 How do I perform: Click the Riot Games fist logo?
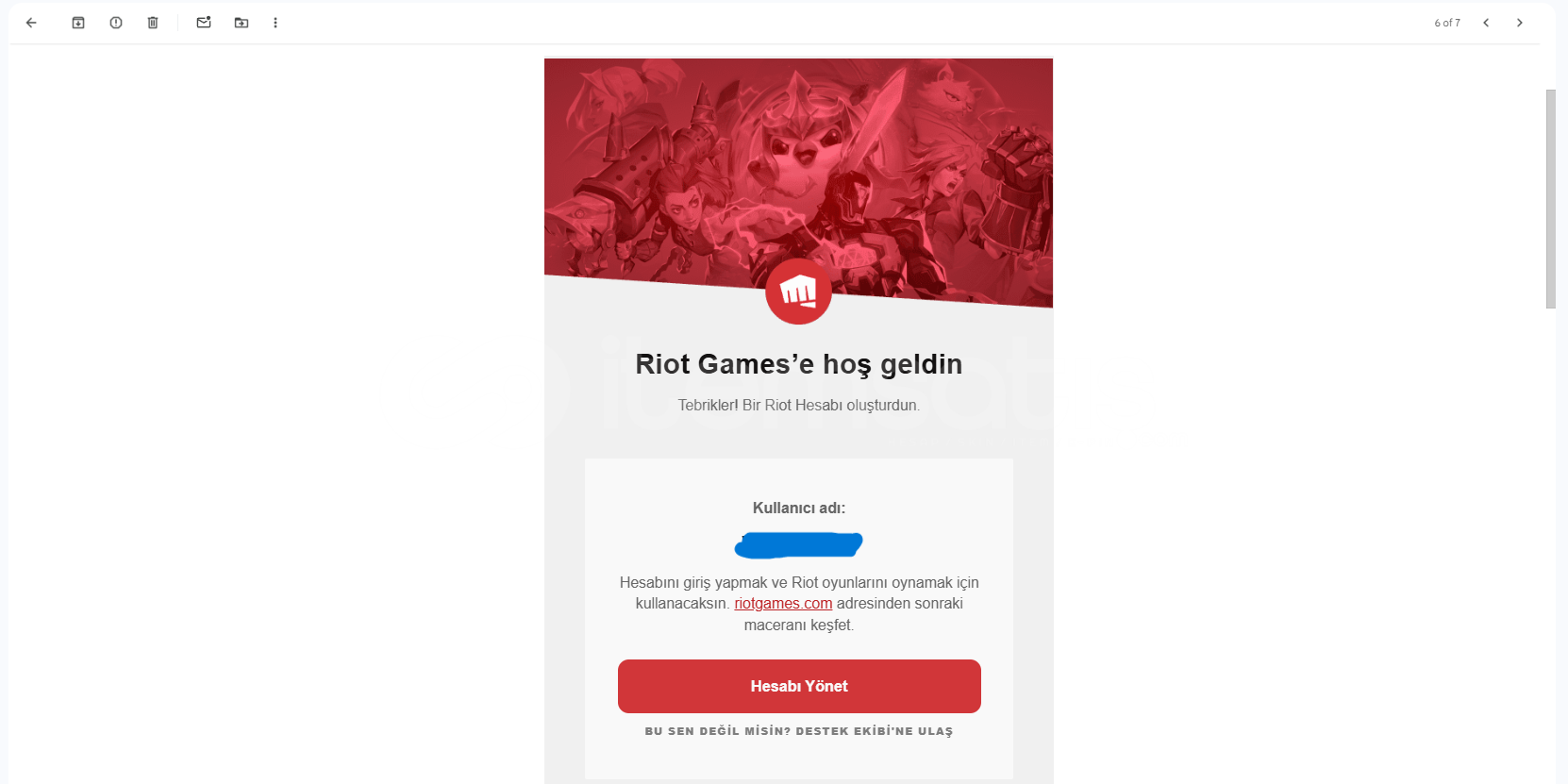coord(798,292)
